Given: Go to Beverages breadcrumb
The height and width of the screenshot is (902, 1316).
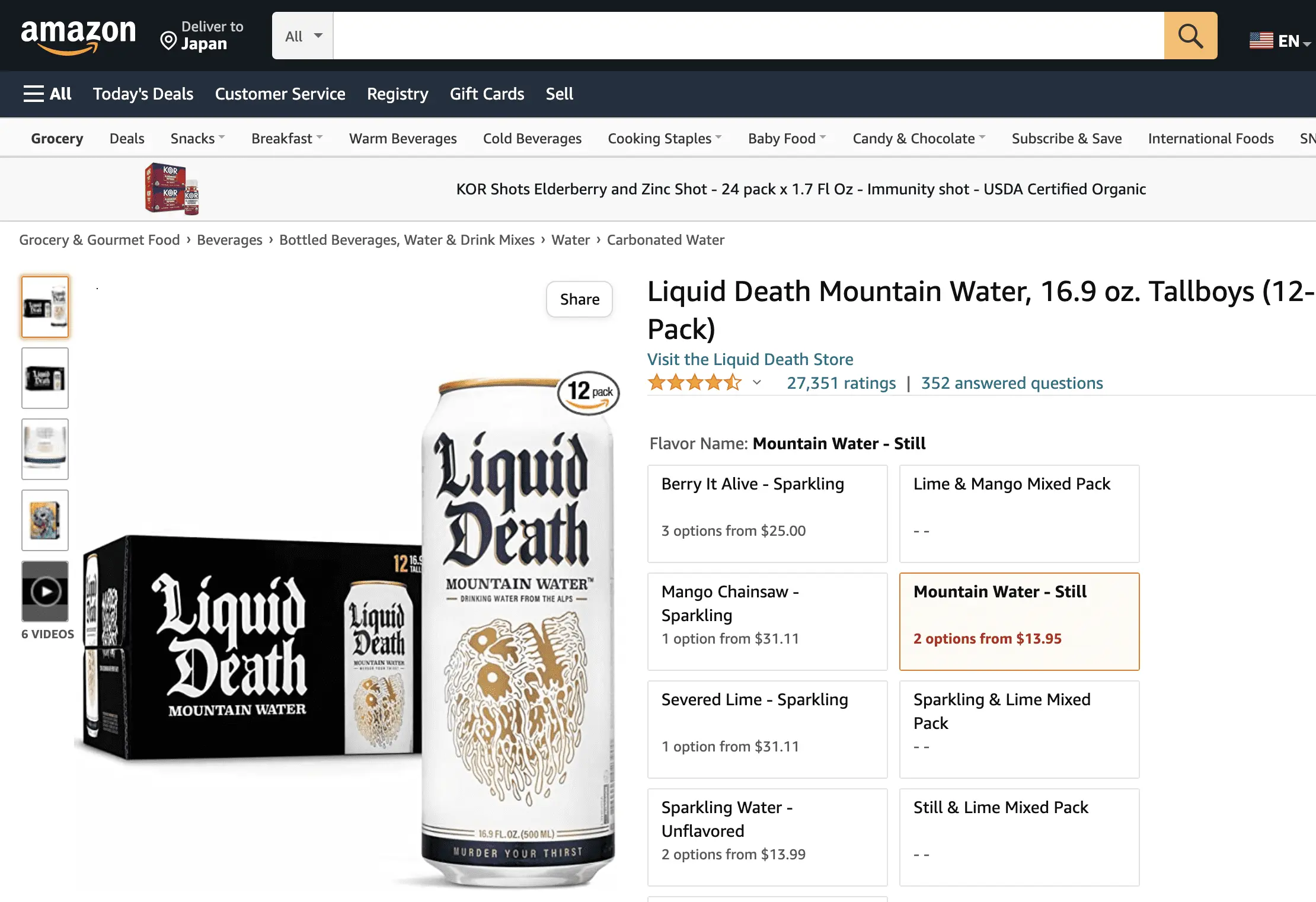Looking at the screenshot, I should [x=229, y=239].
